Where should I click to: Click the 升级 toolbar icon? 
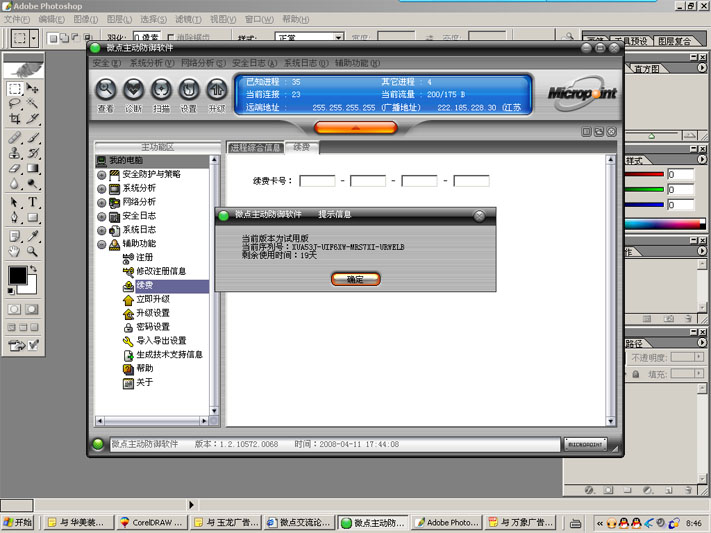(217, 89)
